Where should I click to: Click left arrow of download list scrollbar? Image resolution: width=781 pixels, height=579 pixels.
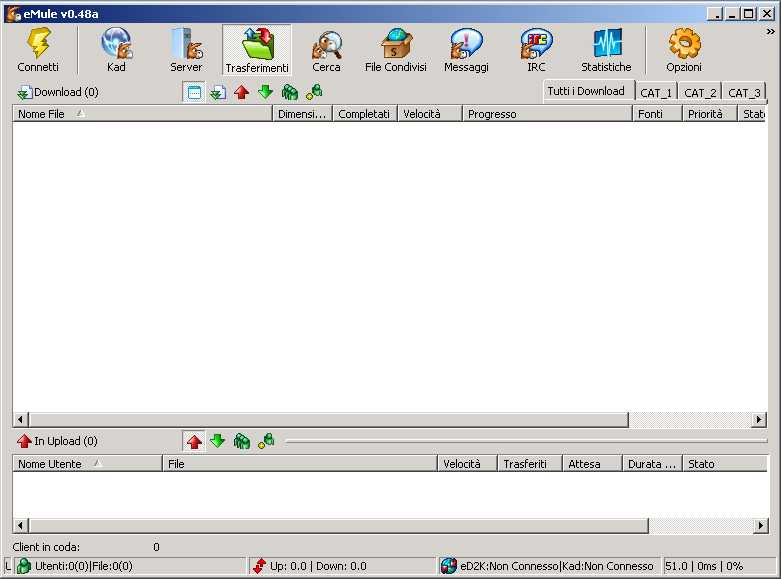(x=20, y=420)
